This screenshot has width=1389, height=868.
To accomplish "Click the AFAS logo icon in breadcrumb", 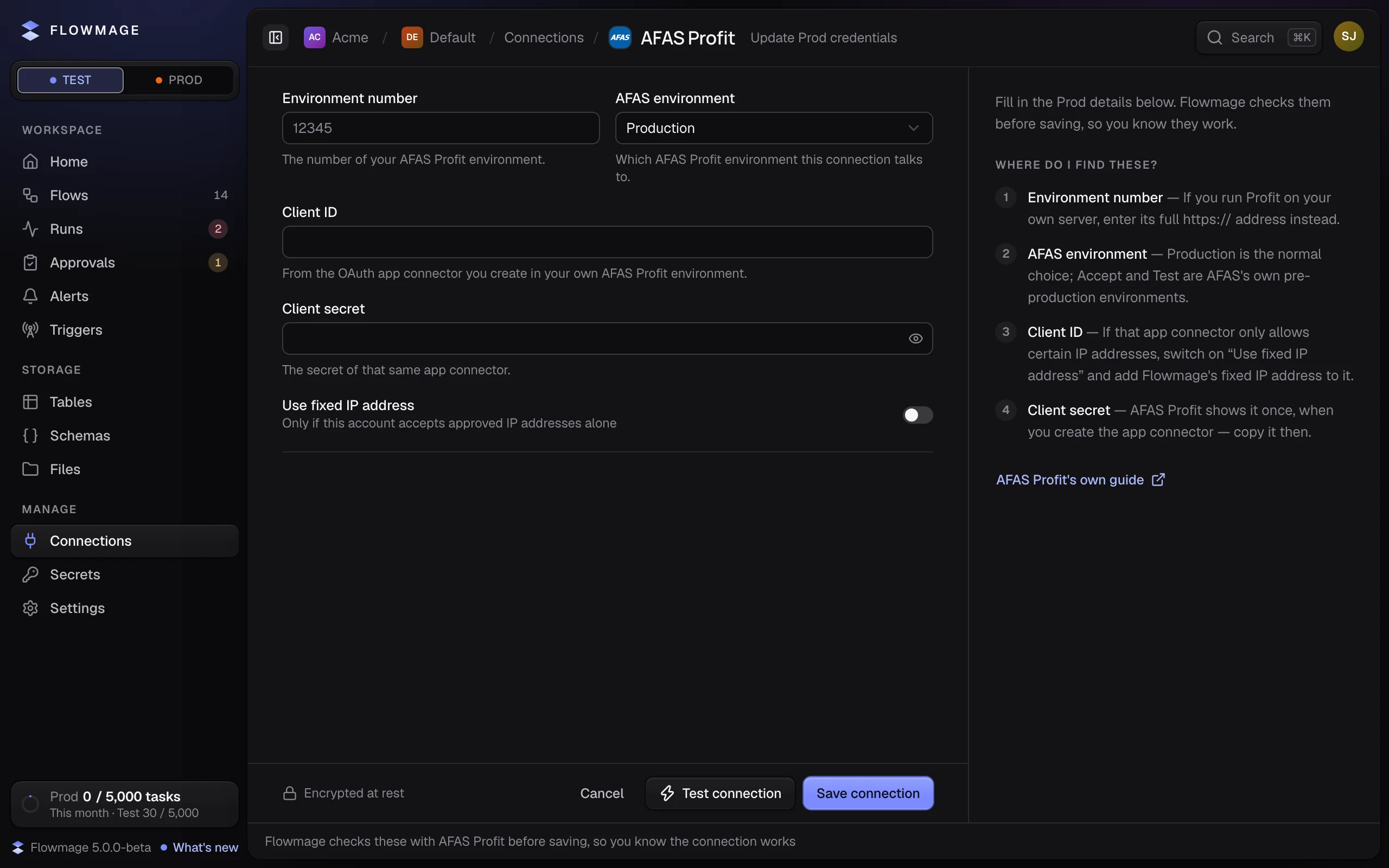I will (x=620, y=38).
